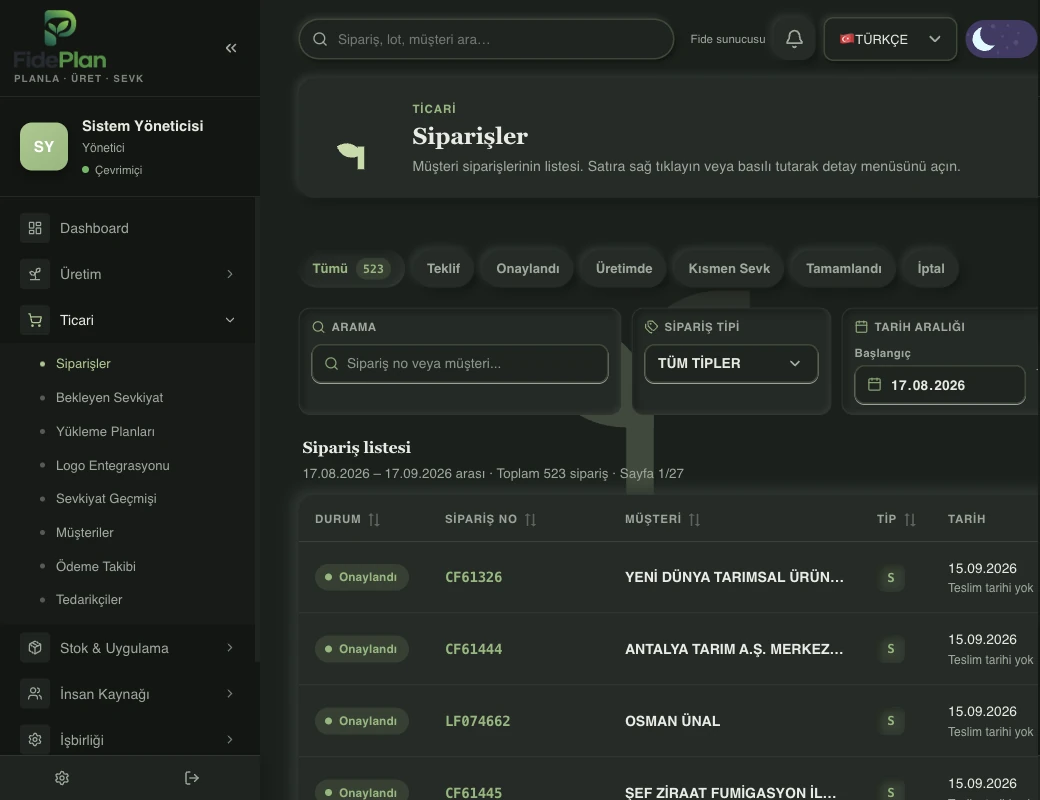Collapse the sidebar with double-chevron icon
Screen dimensions: 1040x800
coord(231,48)
